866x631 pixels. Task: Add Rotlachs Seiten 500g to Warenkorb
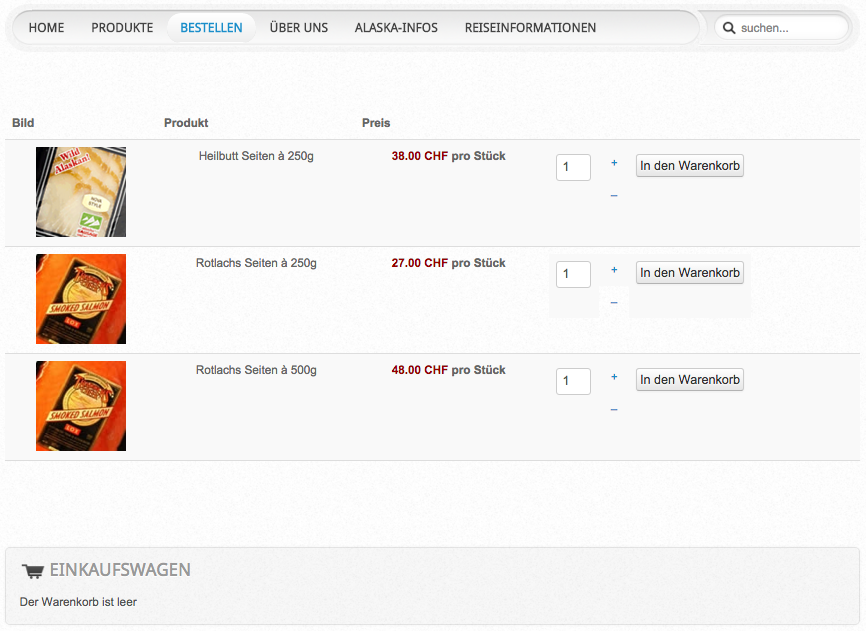[x=690, y=380]
